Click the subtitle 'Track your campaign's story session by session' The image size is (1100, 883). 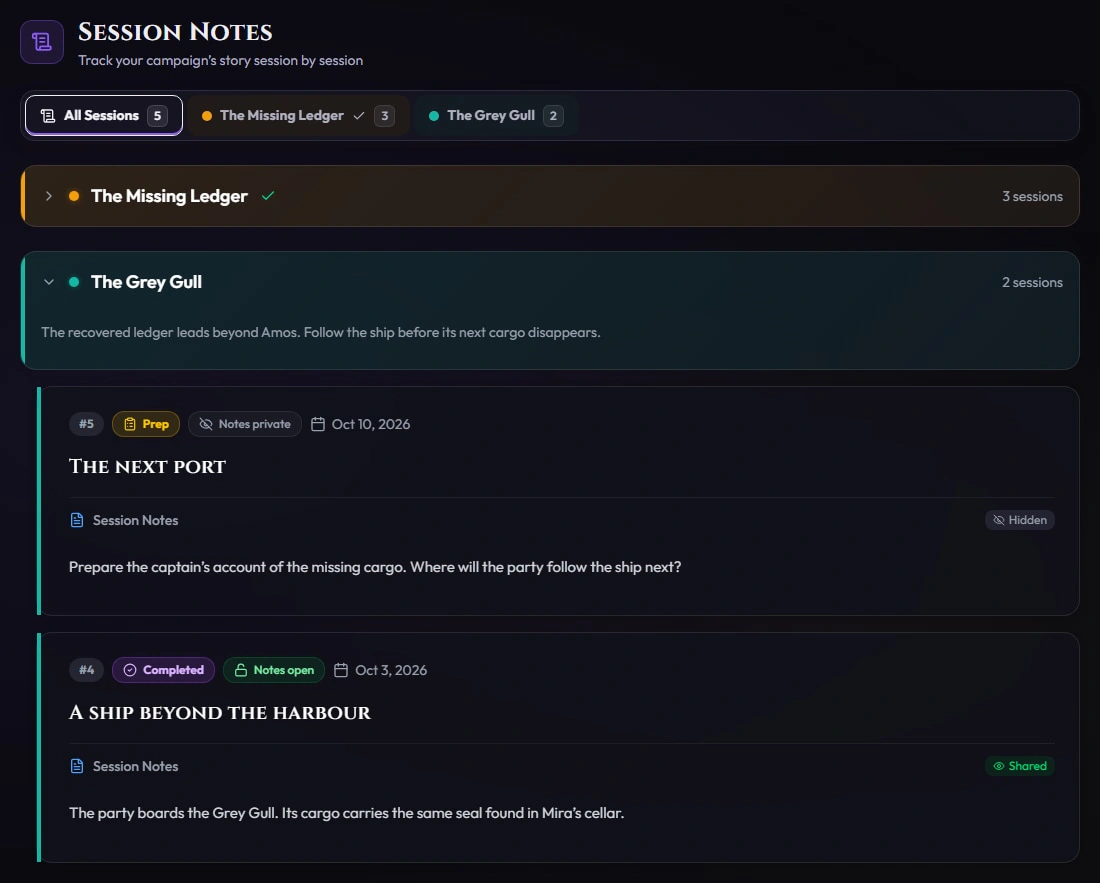tap(220, 61)
